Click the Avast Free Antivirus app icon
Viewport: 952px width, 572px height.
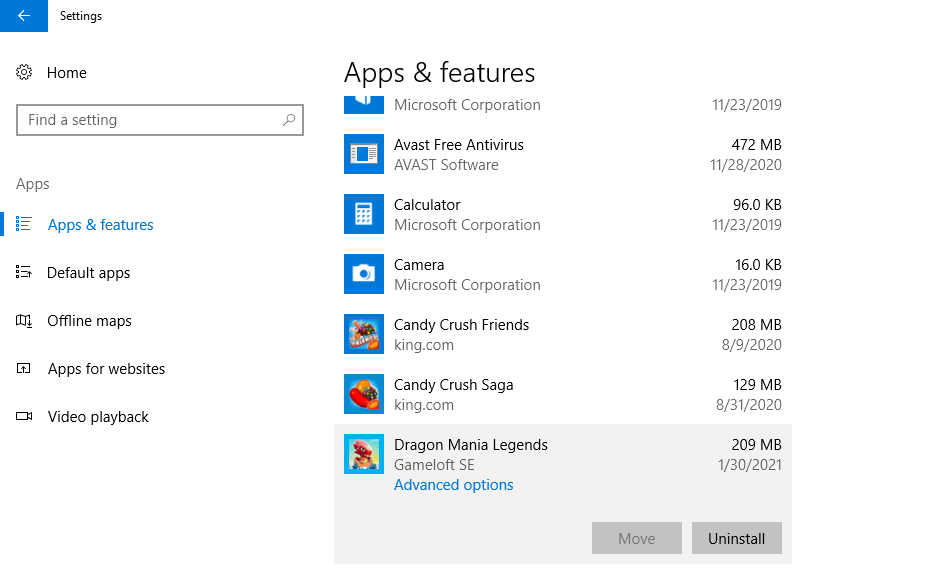[x=363, y=154]
